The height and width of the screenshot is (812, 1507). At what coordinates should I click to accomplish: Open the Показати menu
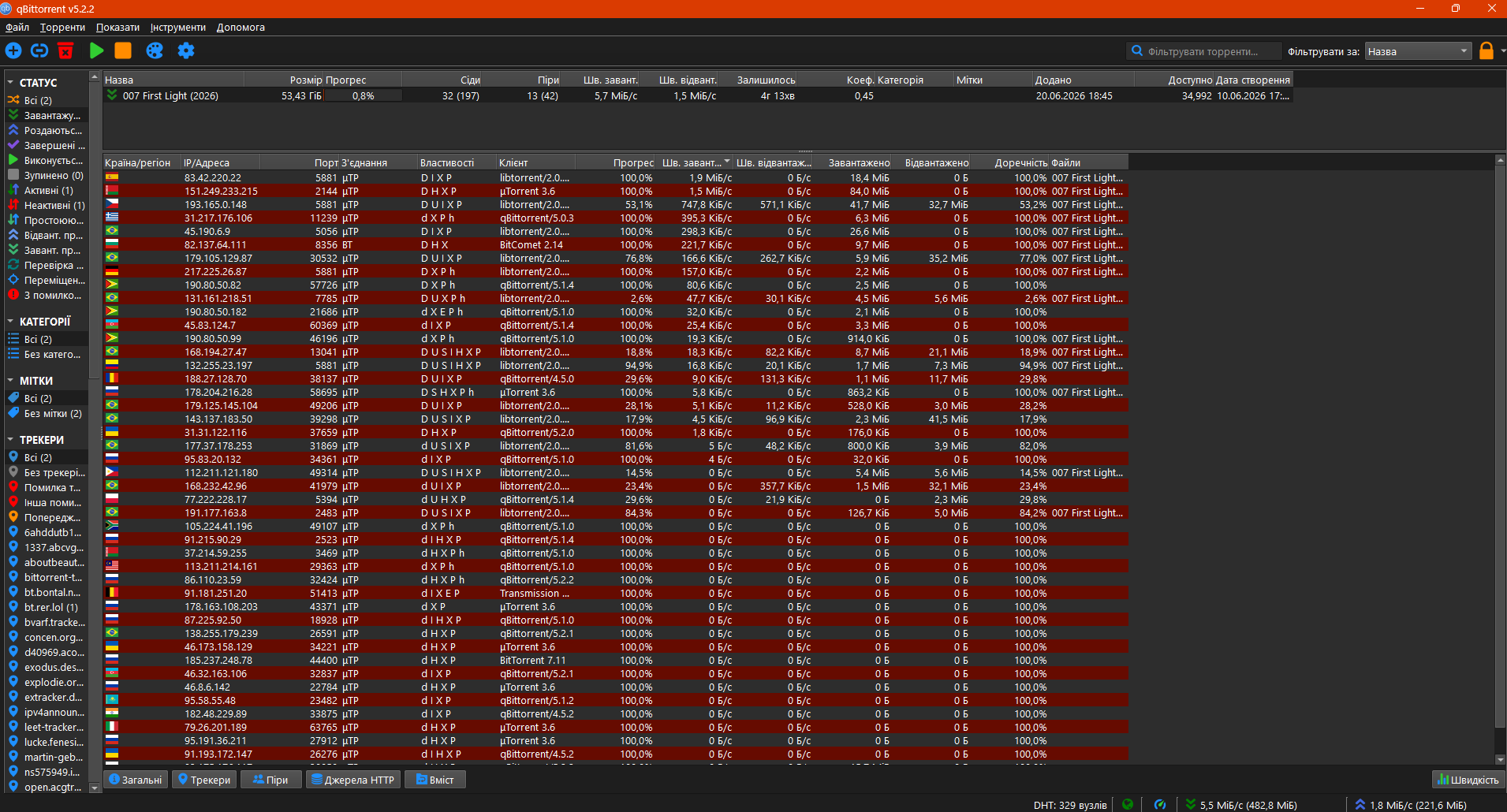pos(118,27)
